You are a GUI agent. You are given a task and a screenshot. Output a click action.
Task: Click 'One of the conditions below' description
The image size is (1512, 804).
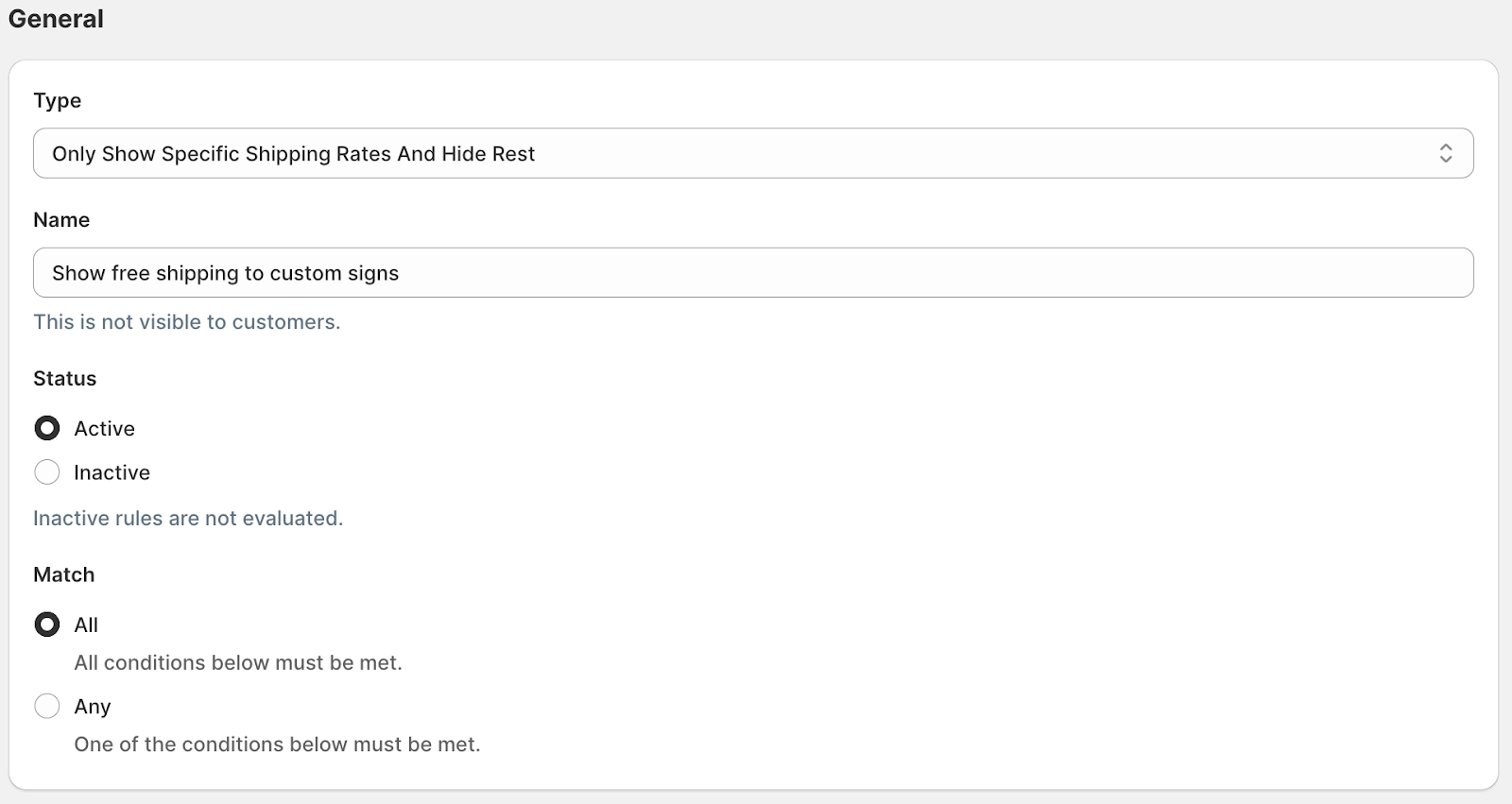pyautogui.click(x=277, y=744)
